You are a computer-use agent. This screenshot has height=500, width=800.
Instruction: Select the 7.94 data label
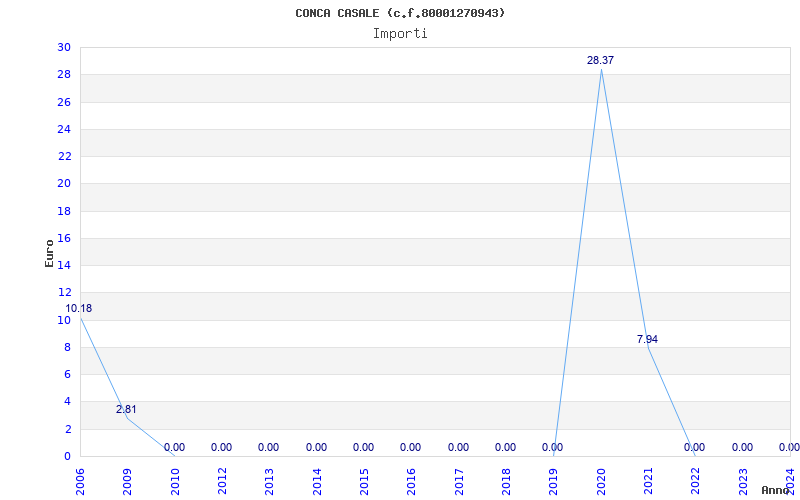tap(647, 339)
